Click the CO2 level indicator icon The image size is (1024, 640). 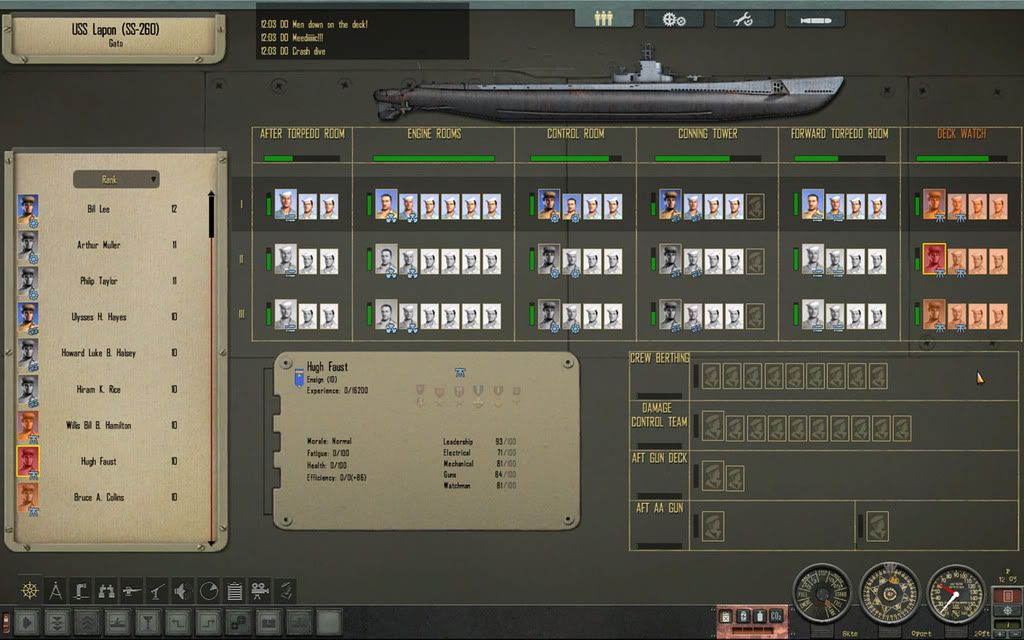click(776, 616)
